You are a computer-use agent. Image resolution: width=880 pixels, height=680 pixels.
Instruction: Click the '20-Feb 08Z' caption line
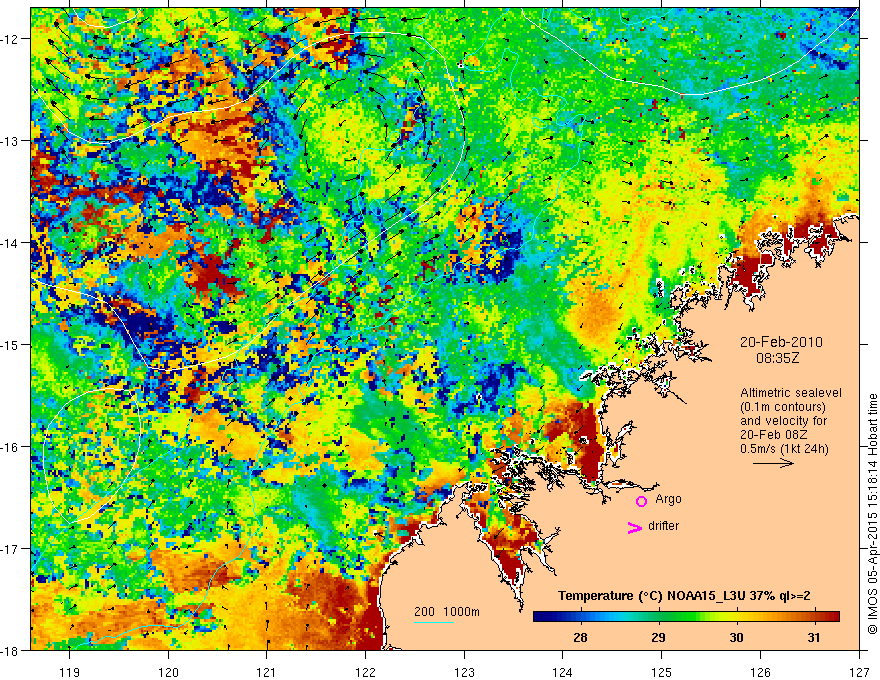772,435
